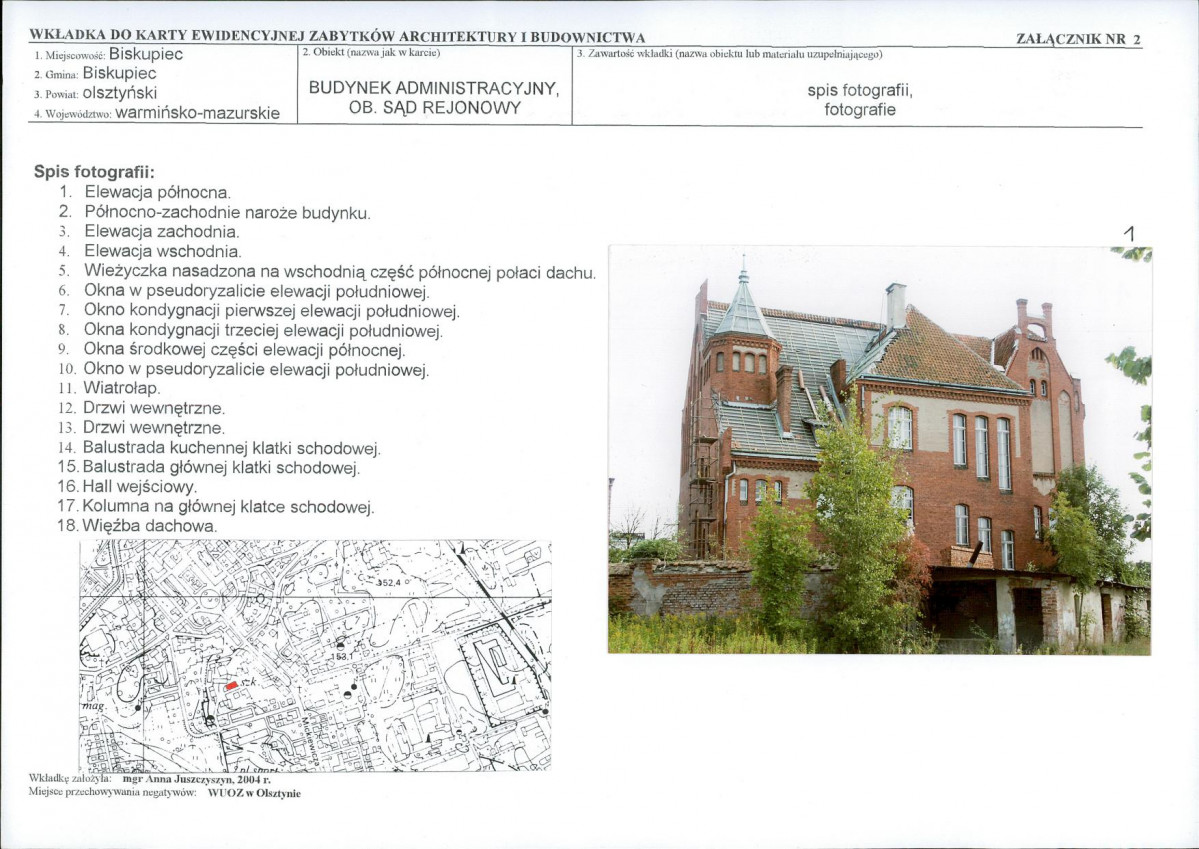
Task: Select list item '1. Elewacja północna.'
Action: tap(145, 193)
